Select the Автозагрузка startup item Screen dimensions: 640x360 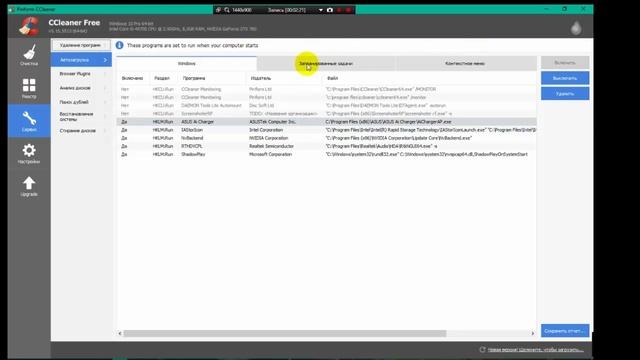coord(81,60)
